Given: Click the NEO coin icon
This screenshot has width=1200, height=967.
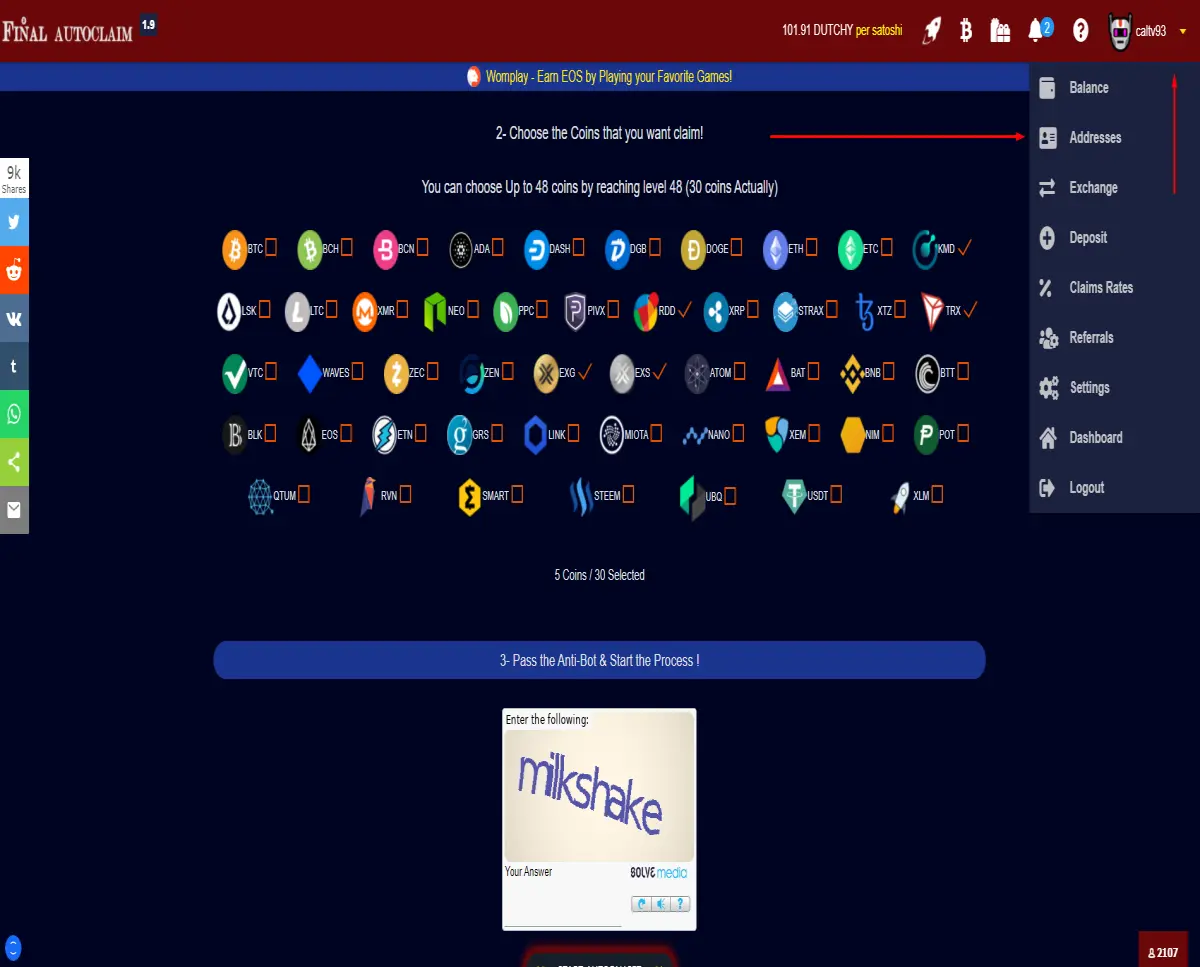Looking at the screenshot, I should [x=434, y=311].
